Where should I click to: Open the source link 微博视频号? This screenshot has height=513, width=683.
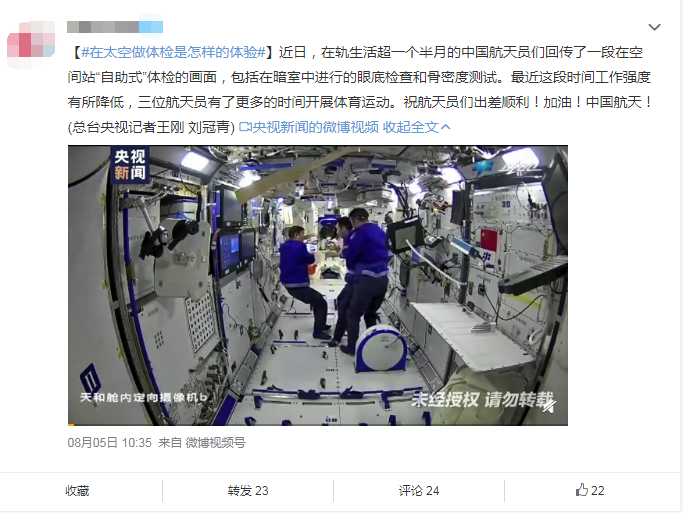(216, 443)
